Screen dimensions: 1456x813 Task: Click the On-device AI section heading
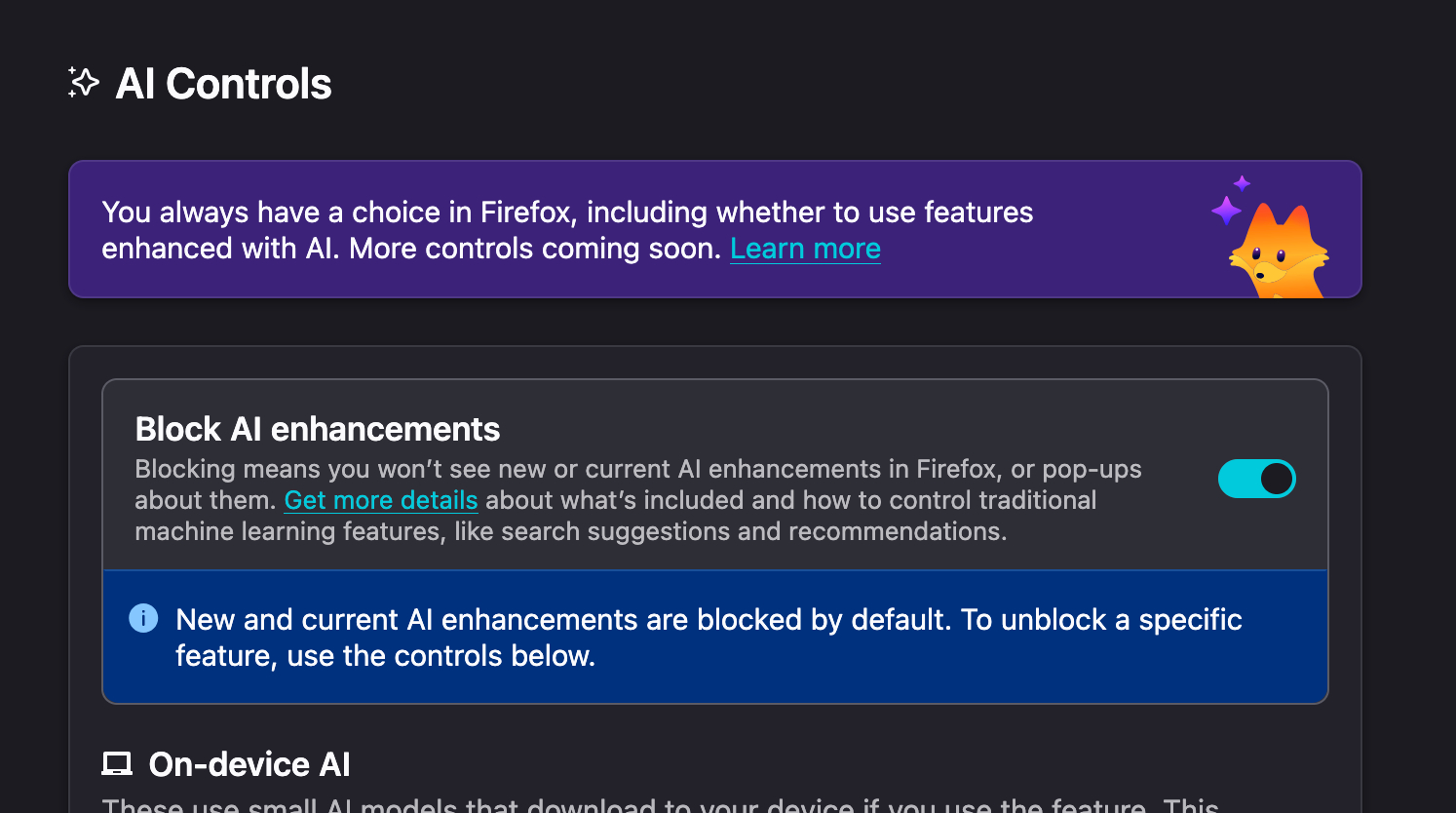249,764
